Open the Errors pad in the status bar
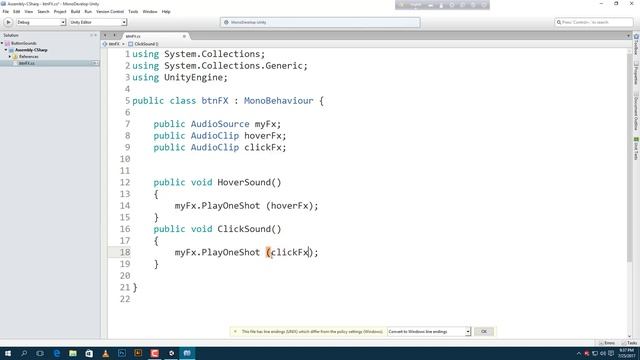640x360 pixels. pyautogui.click(x=607, y=343)
